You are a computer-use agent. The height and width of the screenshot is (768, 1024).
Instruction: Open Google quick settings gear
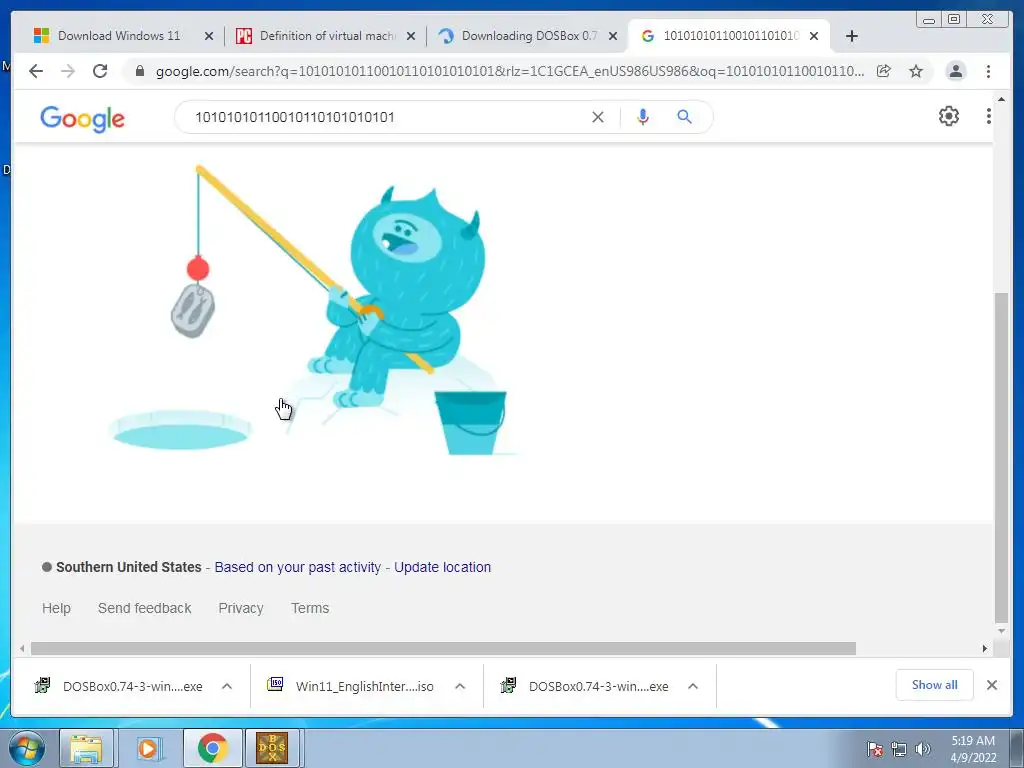pos(948,116)
